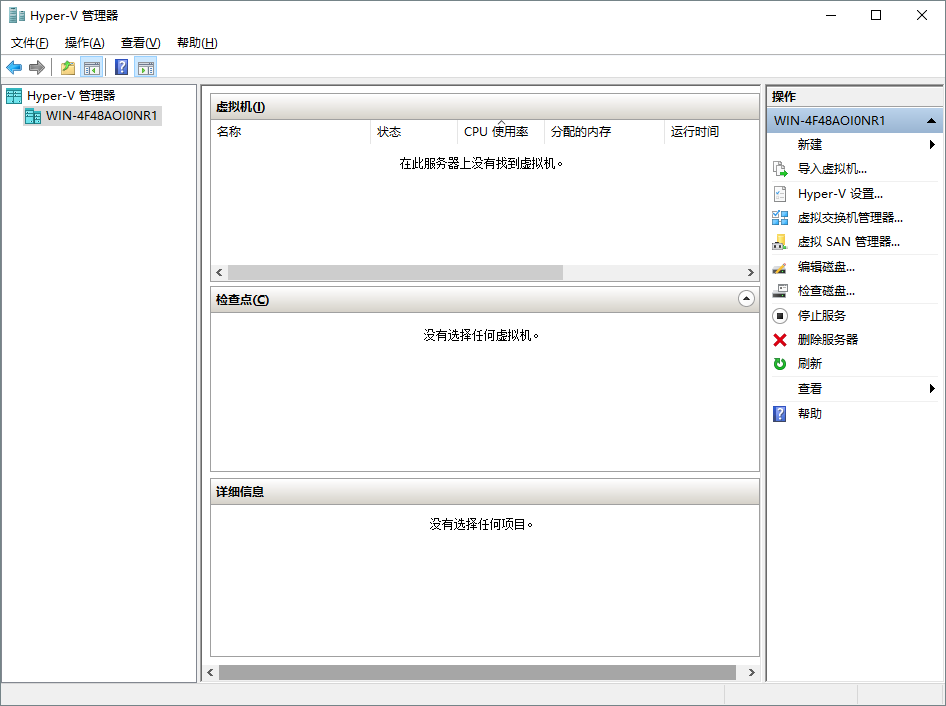Maximize the Hyper-V 管理器 window
Image resolution: width=946 pixels, height=706 pixels.
coord(876,15)
